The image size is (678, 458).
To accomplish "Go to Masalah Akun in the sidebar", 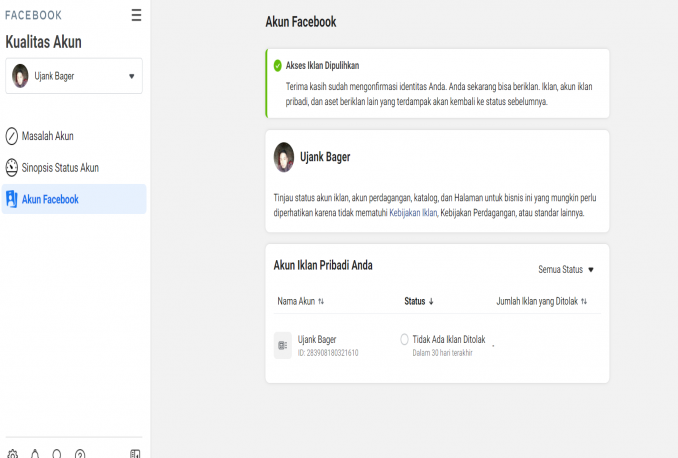I will click(48, 136).
